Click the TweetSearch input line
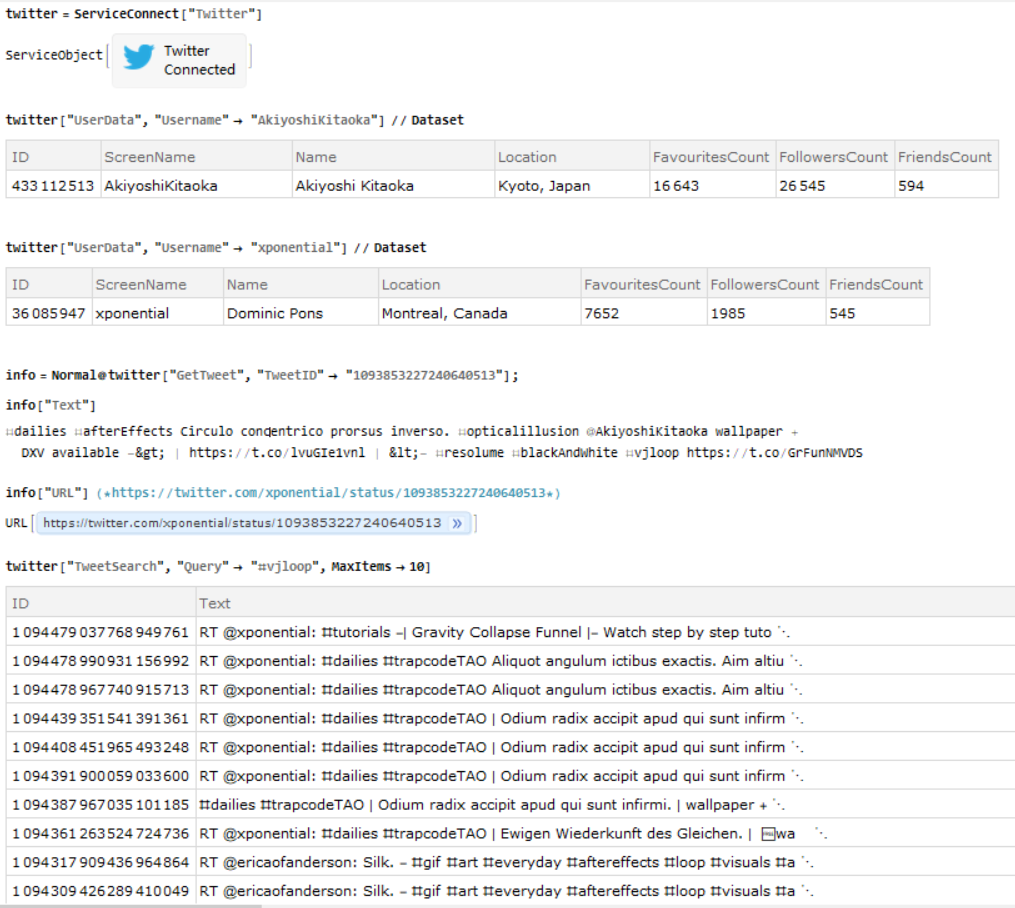This screenshot has width=1015, height=908. (218, 566)
